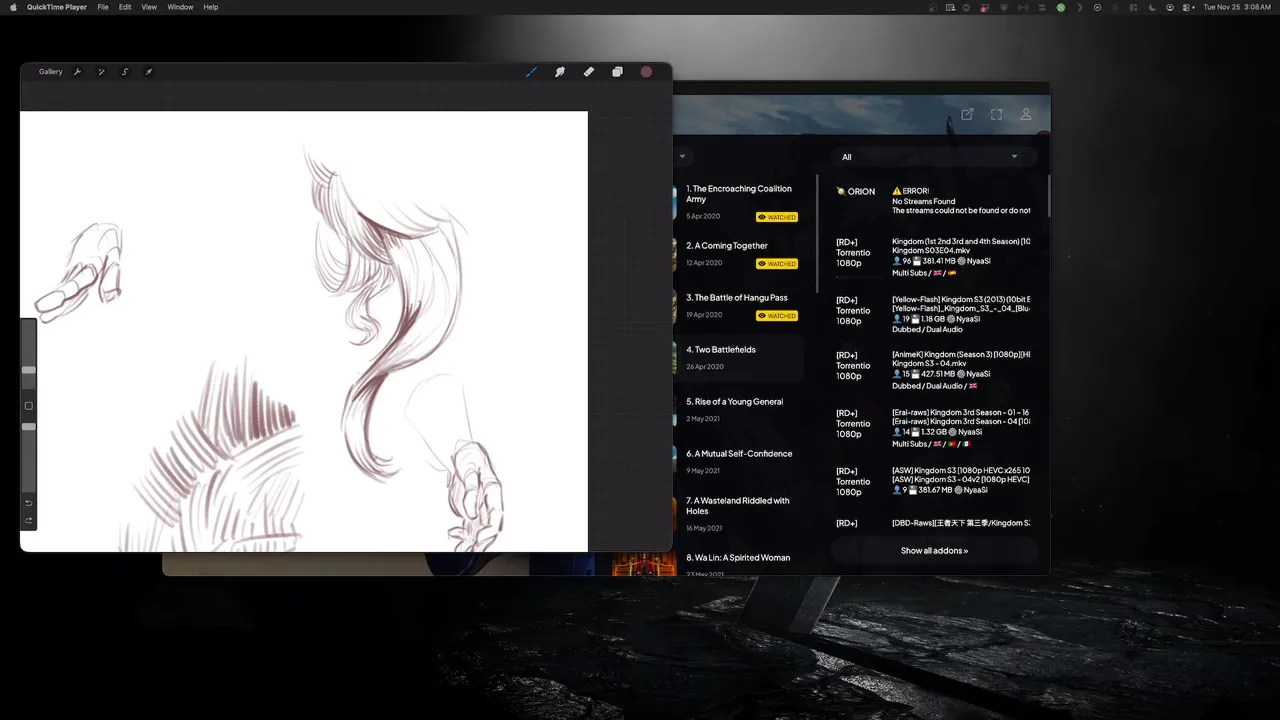The height and width of the screenshot is (720, 1280).
Task: Open the user profile icon in Stremio
Action: 1026,115
